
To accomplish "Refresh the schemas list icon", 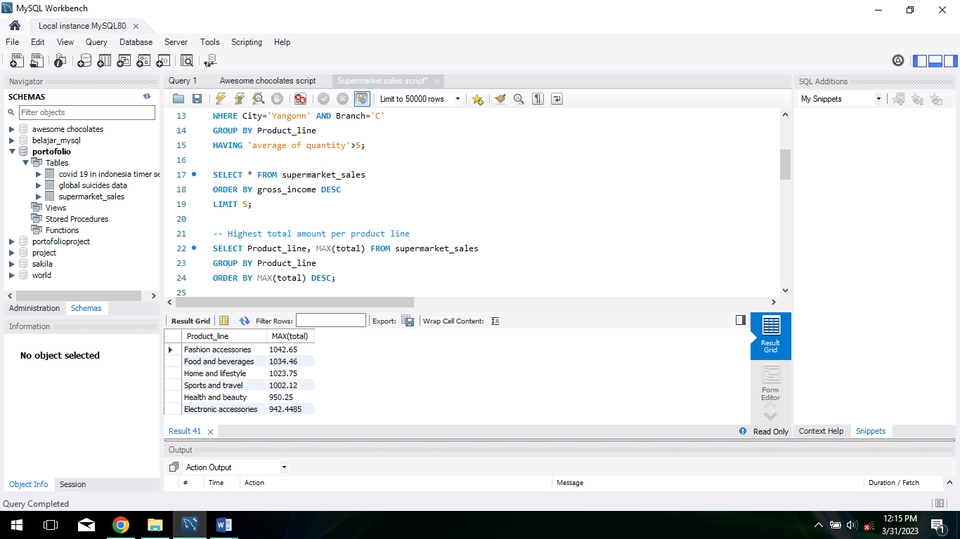I will 147,96.
